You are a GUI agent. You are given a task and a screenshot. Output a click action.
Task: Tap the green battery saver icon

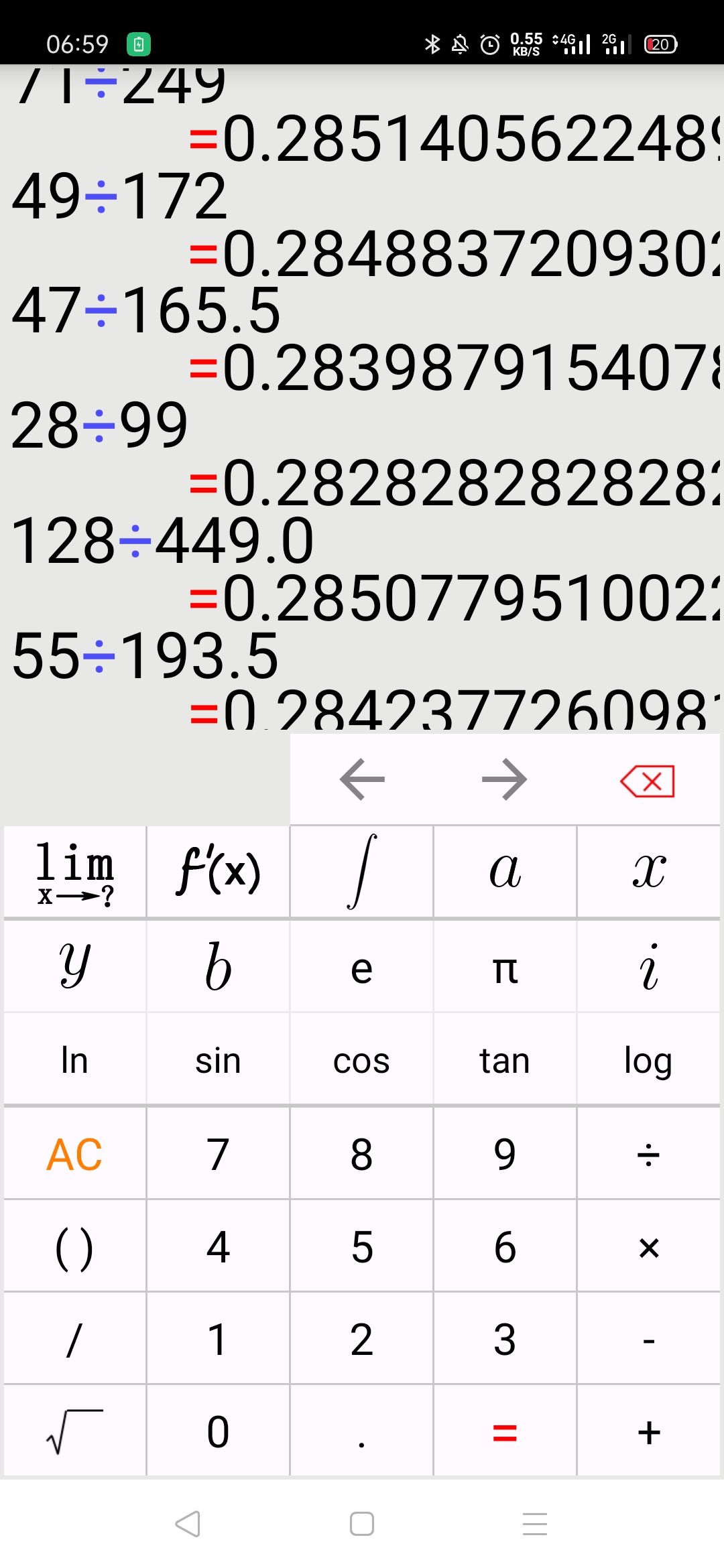pos(139,44)
